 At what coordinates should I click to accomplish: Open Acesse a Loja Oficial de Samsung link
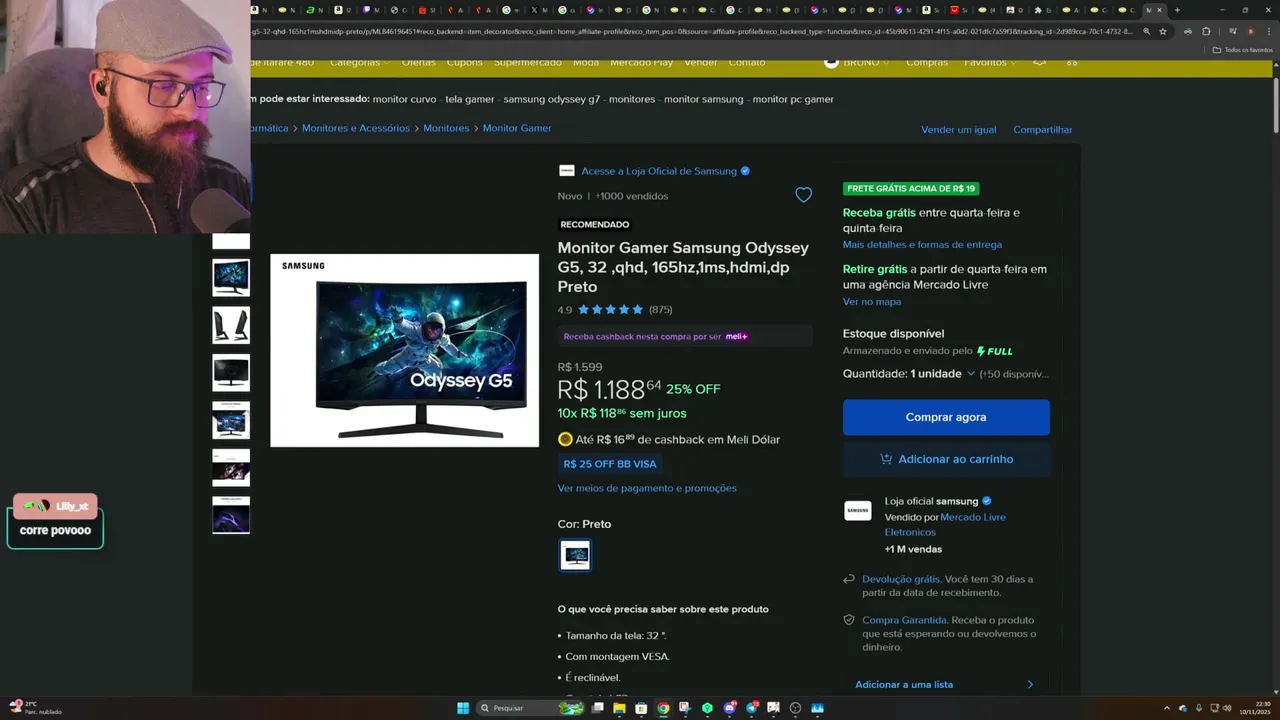pyautogui.click(x=659, y=171)
